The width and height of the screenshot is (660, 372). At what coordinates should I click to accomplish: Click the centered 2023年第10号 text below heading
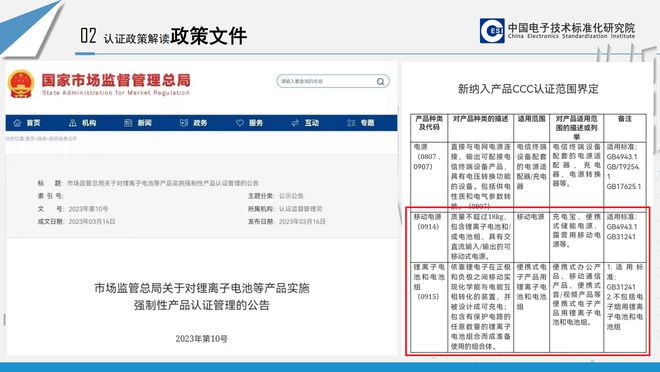202,339
